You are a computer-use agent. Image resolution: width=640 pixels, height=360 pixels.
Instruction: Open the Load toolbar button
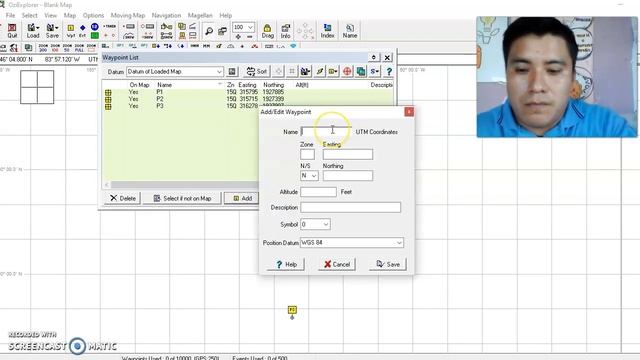(x=33, y=31)
